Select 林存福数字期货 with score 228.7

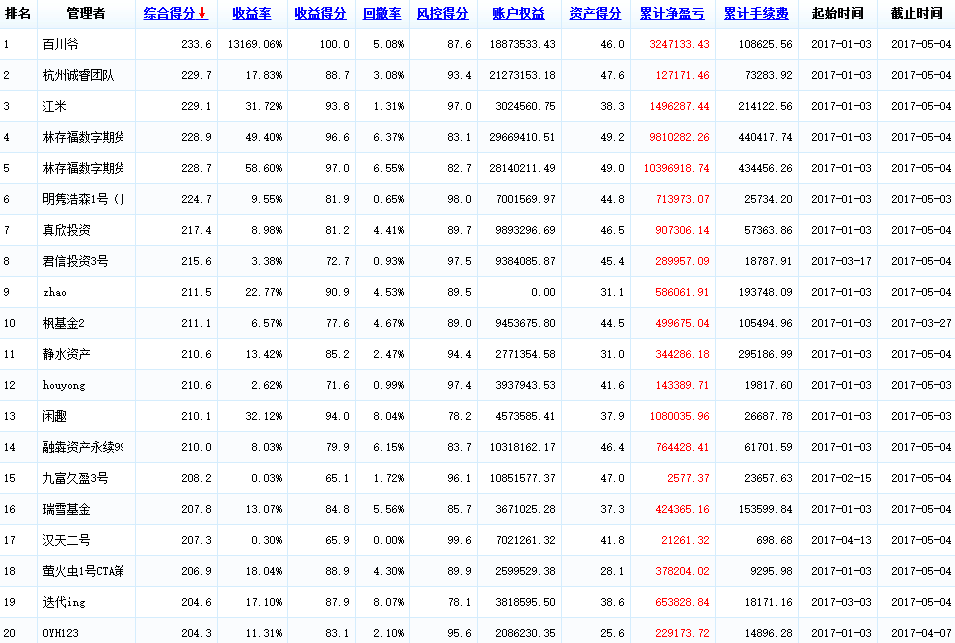(x=83, y=169)
